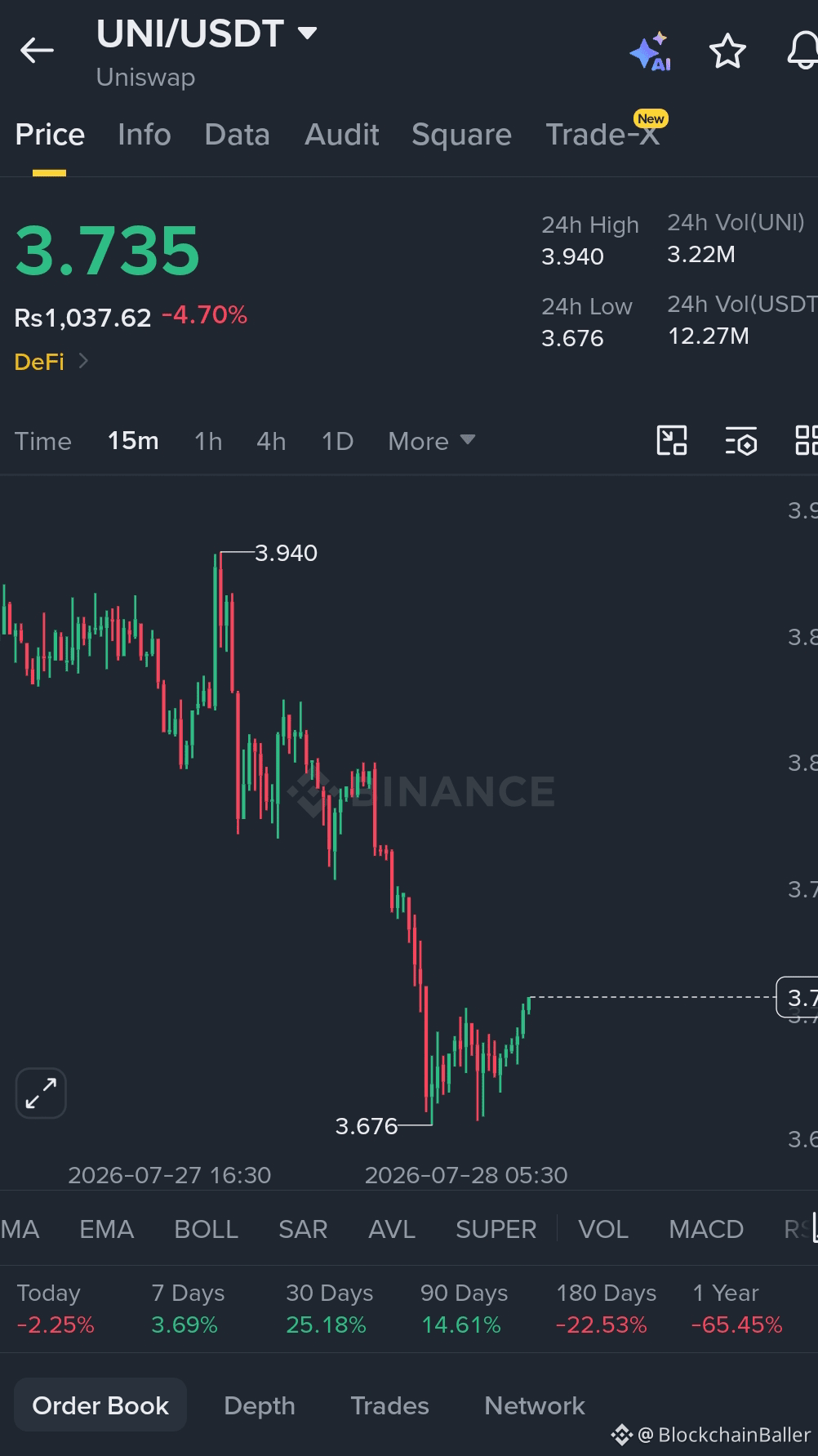Select the 1h interval
This screenshot has height=1456, width=818.
[208, 441]
